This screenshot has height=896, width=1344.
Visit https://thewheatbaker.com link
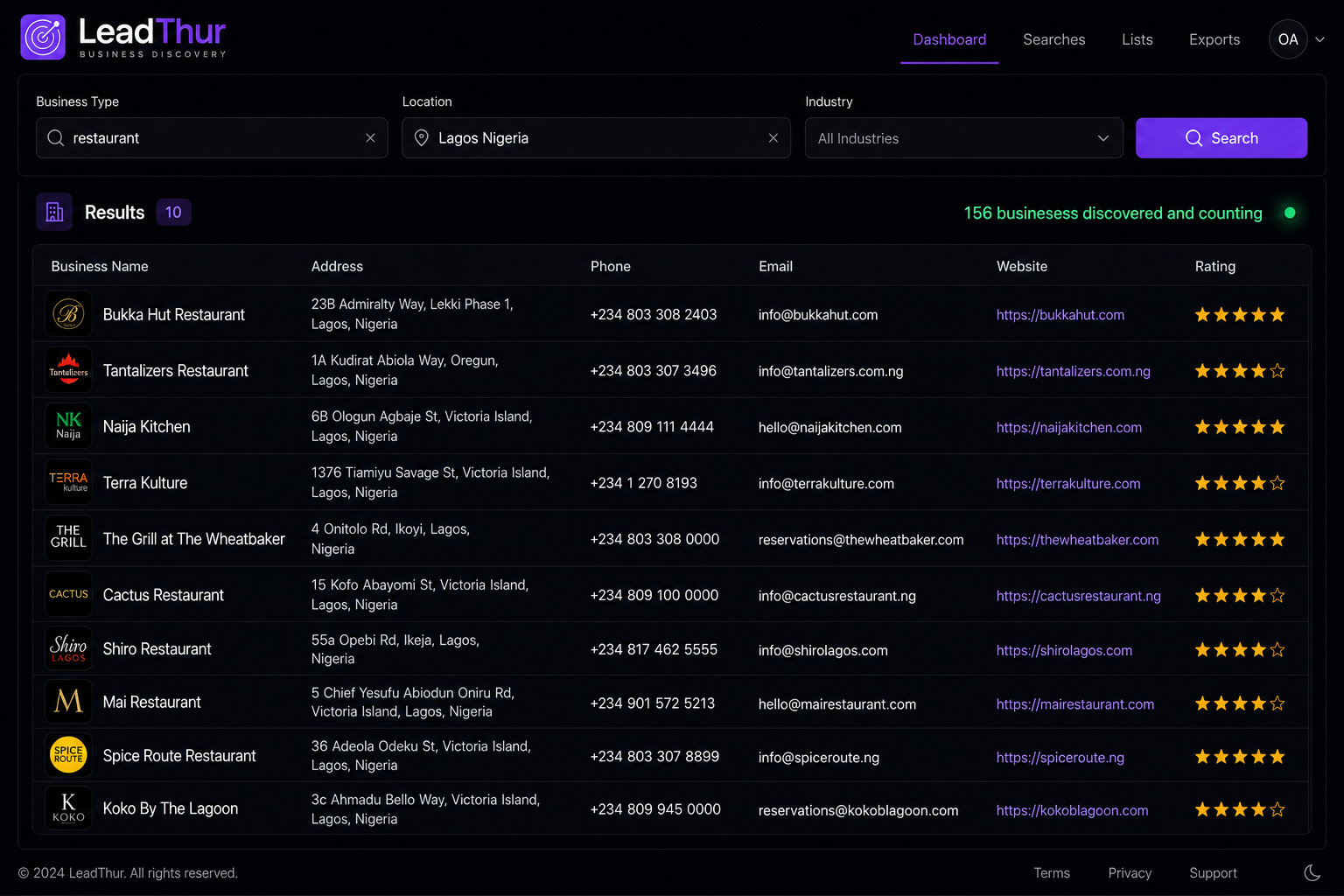[x=1077, y=540]
